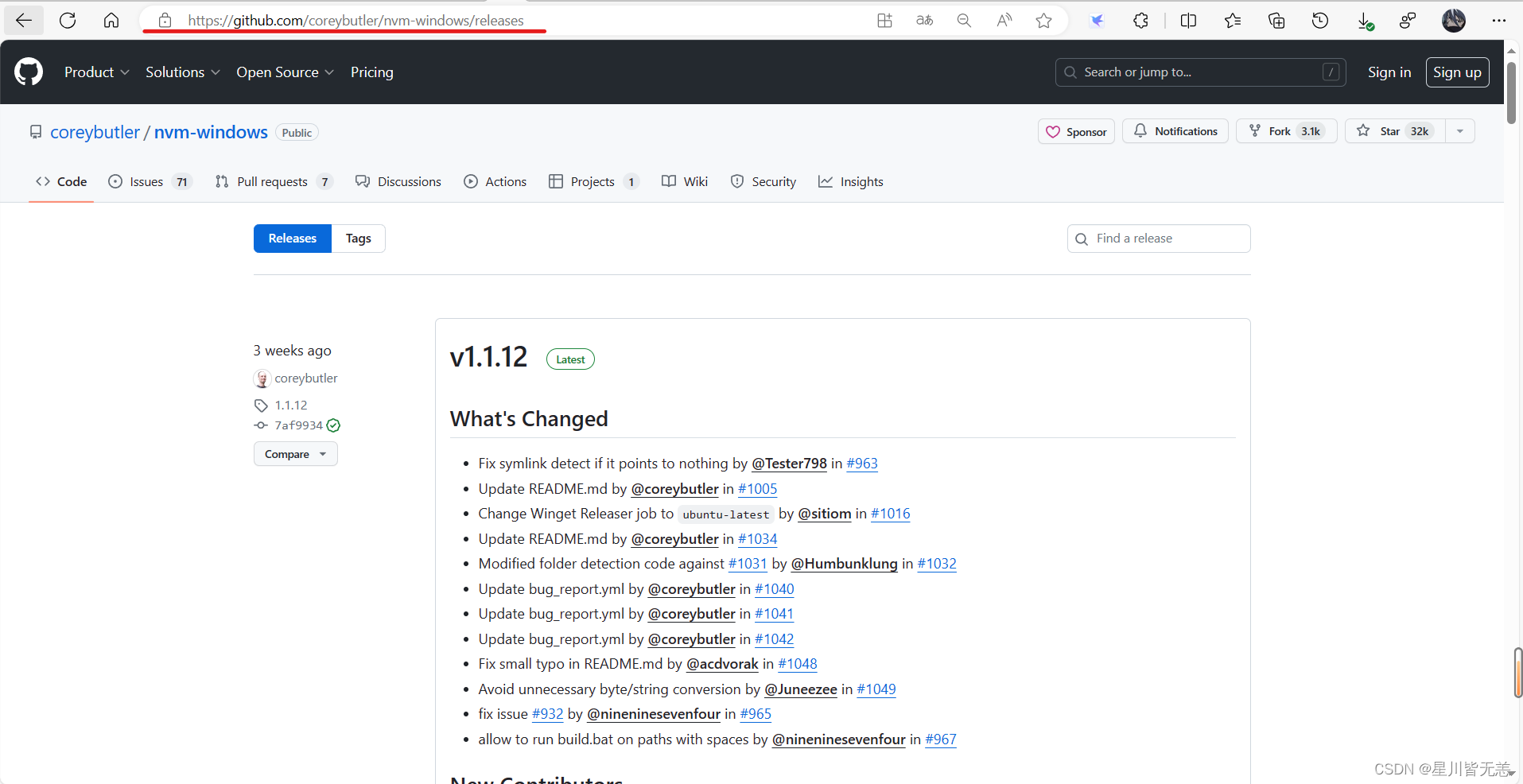This screenshot has width=1523, height=784.
Task: Open the Actions tab
Action: [495, 181]
